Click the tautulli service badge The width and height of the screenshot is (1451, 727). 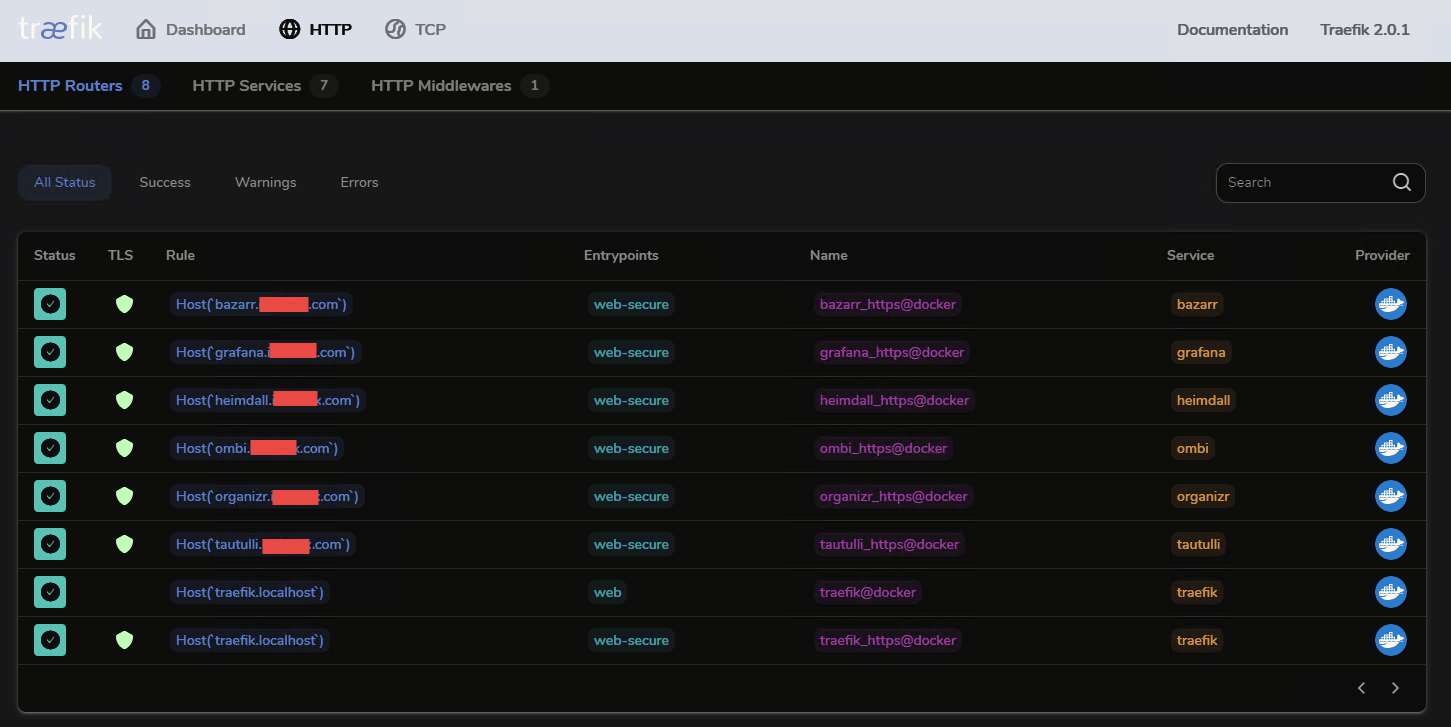click(x=1199, y=544)
